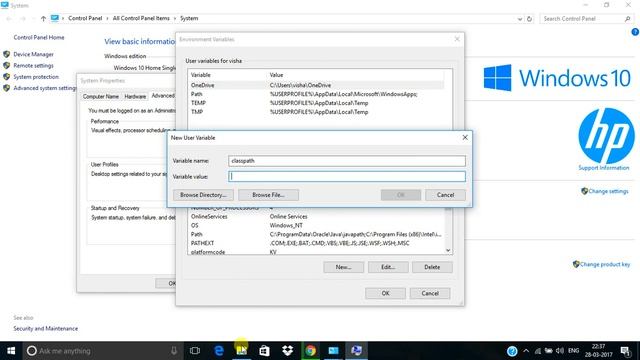Click All Control Panel Items breadcrumb
This screenshot has height=360, width=640.
click(x=141, y=18)
